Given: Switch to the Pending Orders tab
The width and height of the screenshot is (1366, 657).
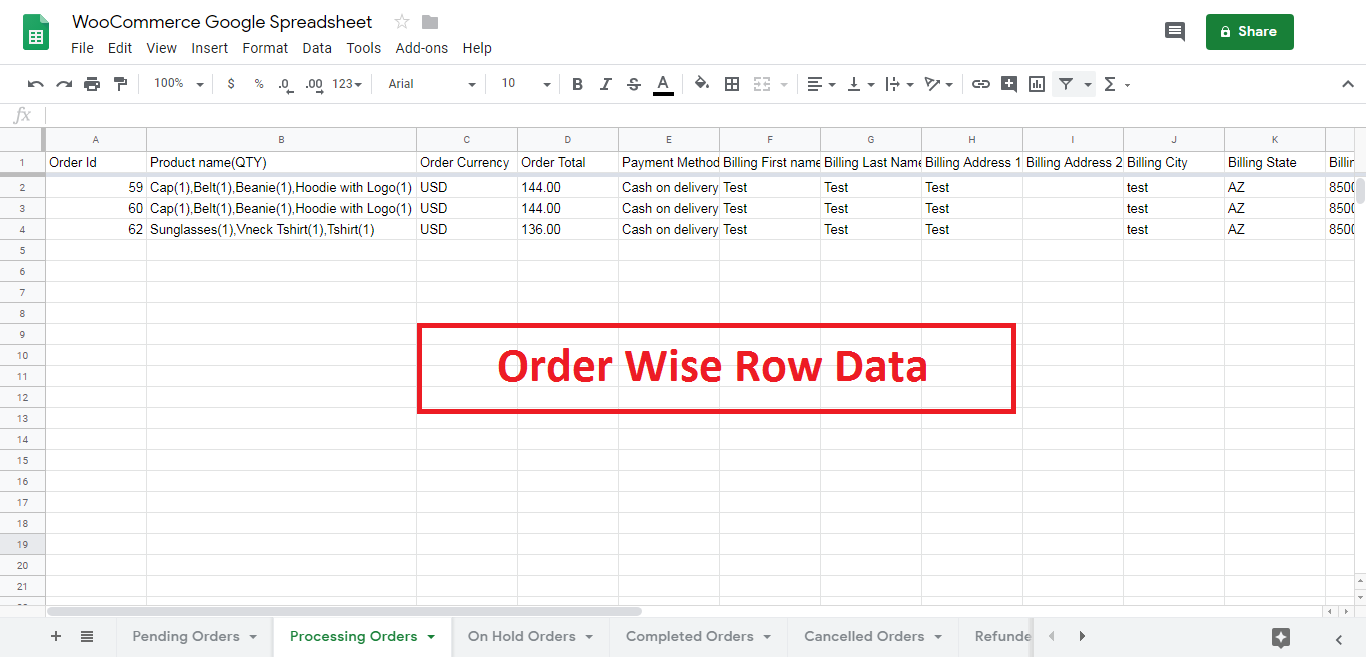Looking at the screenshot, I should (x=186, y=636).
